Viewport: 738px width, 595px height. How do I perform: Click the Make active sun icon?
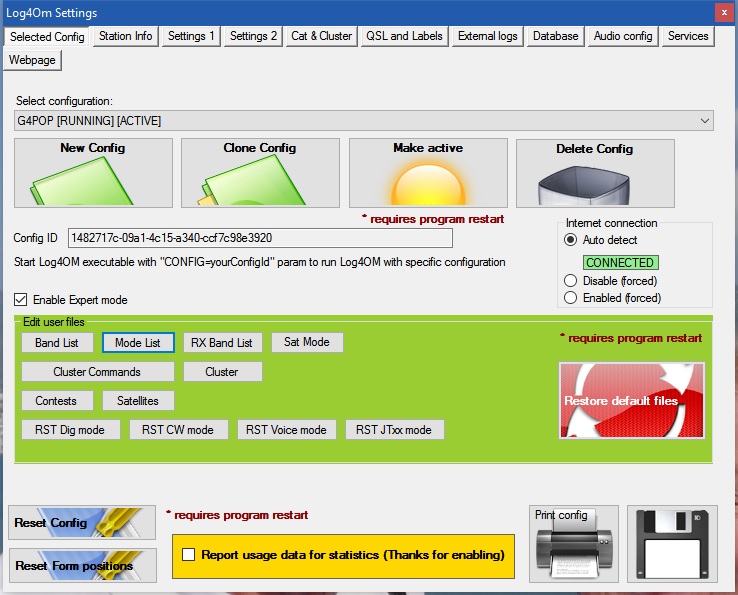(x=428, y=173)
